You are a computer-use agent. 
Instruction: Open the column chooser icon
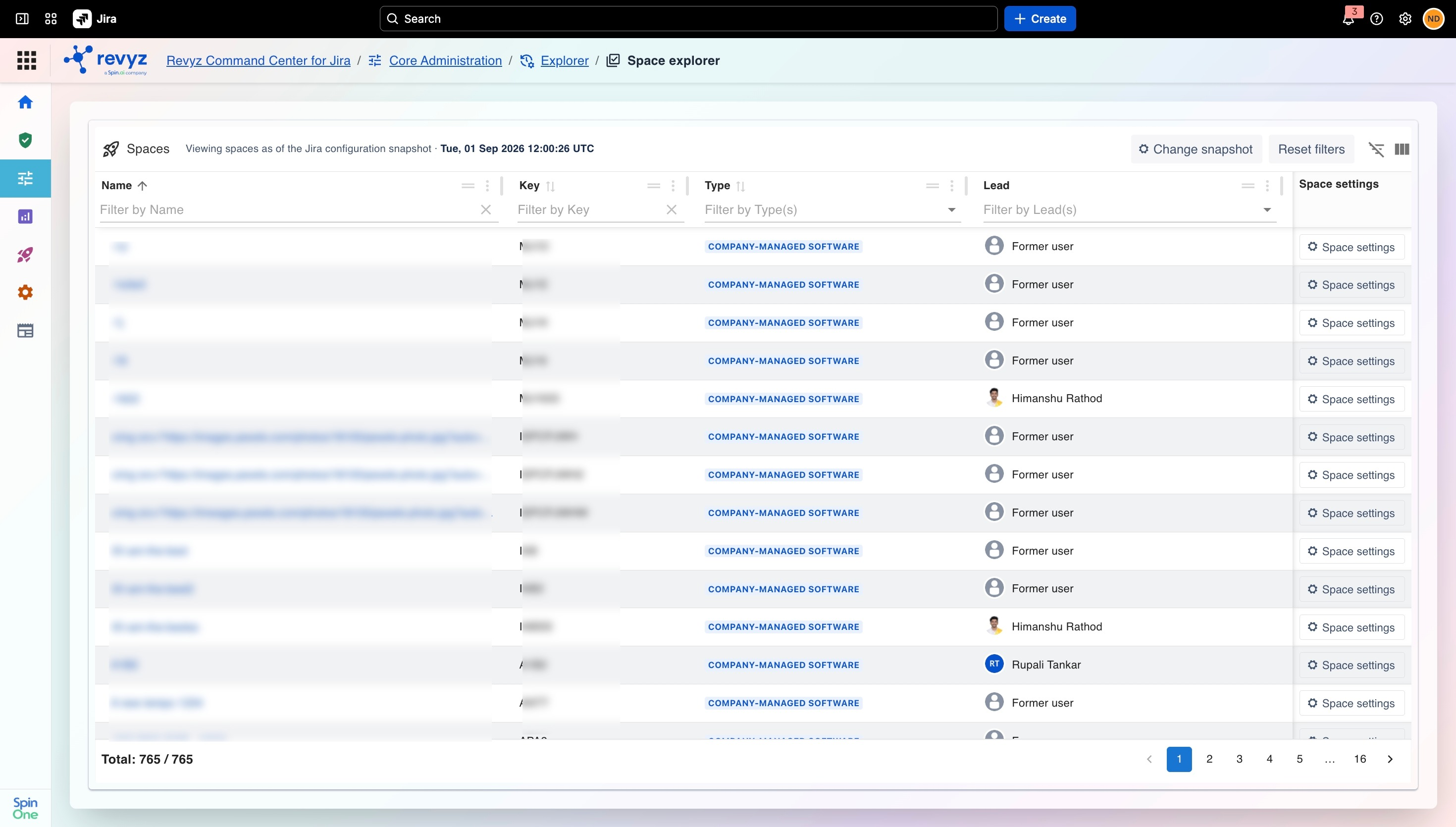point(1402,149)
